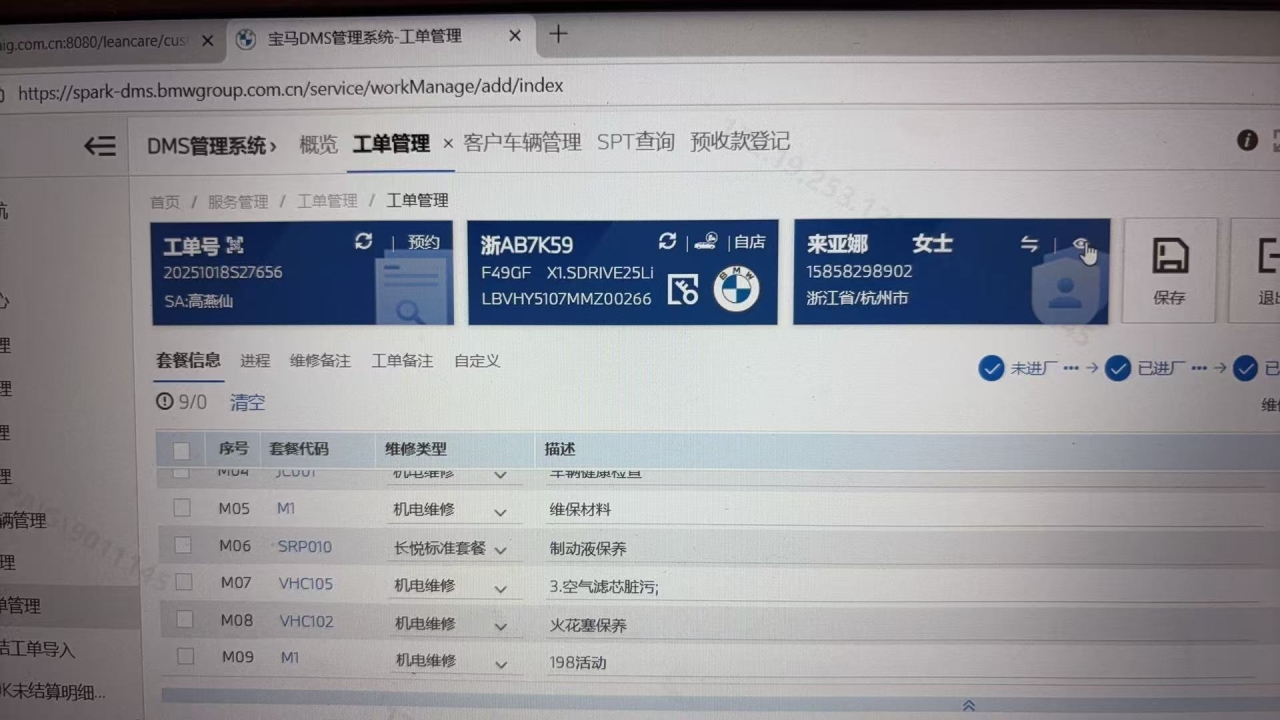Image resolution: width=1280 pixels, height=720 pixels.
Task: Click the scan icon beside 工单号
Action: click(235, 245)
